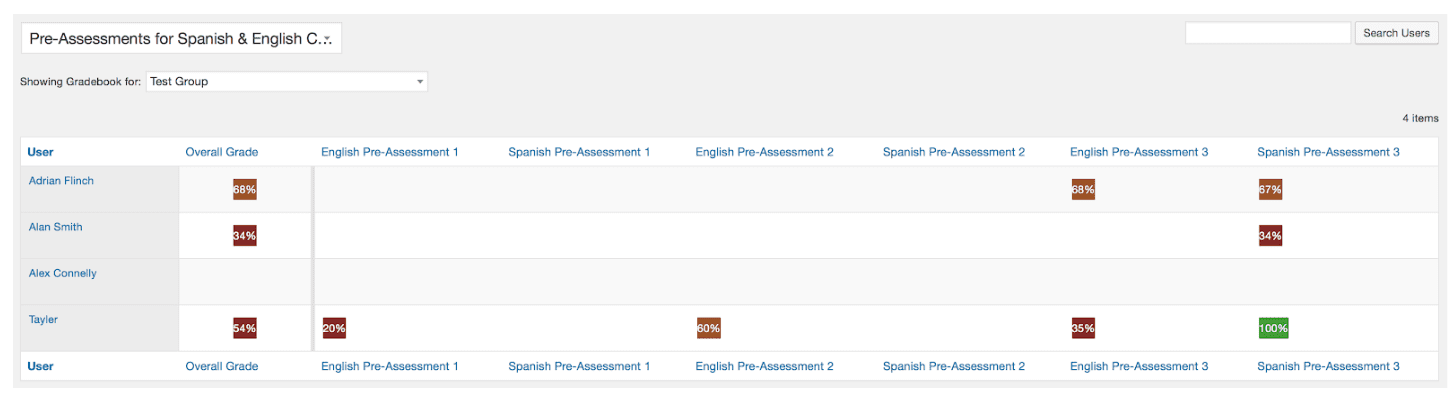Image resolution: width=1456 pixels, height=396 pixels.
Task: Sort by User column header at top
Action: (x=41, y=152)
